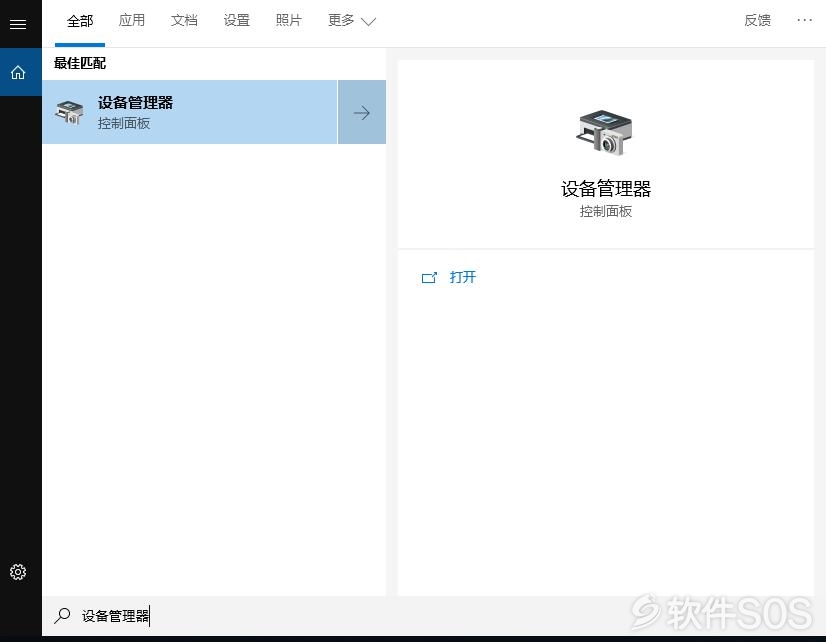Click the 设备管理器 icon in best match
This screenshot has height=642, width=826.
[x=69, y=112]
